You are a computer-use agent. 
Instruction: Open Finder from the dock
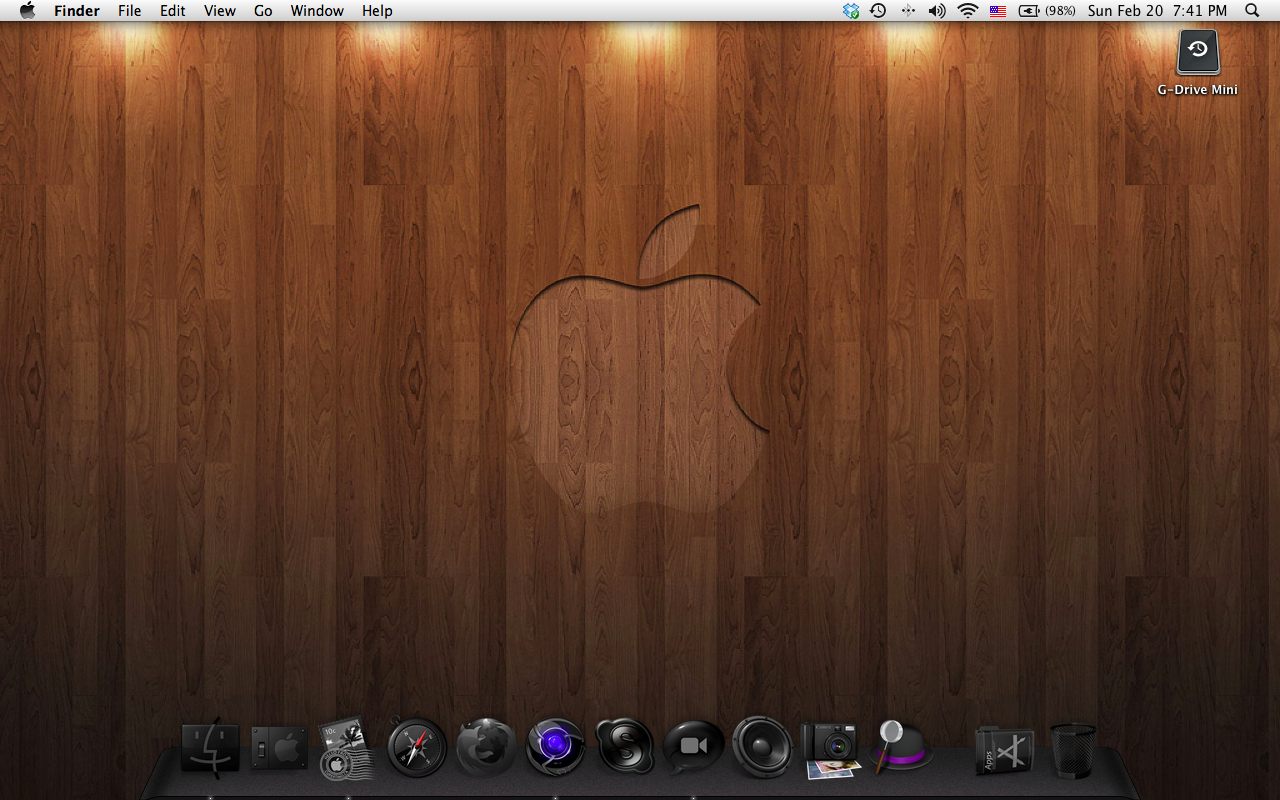point(210,749)
